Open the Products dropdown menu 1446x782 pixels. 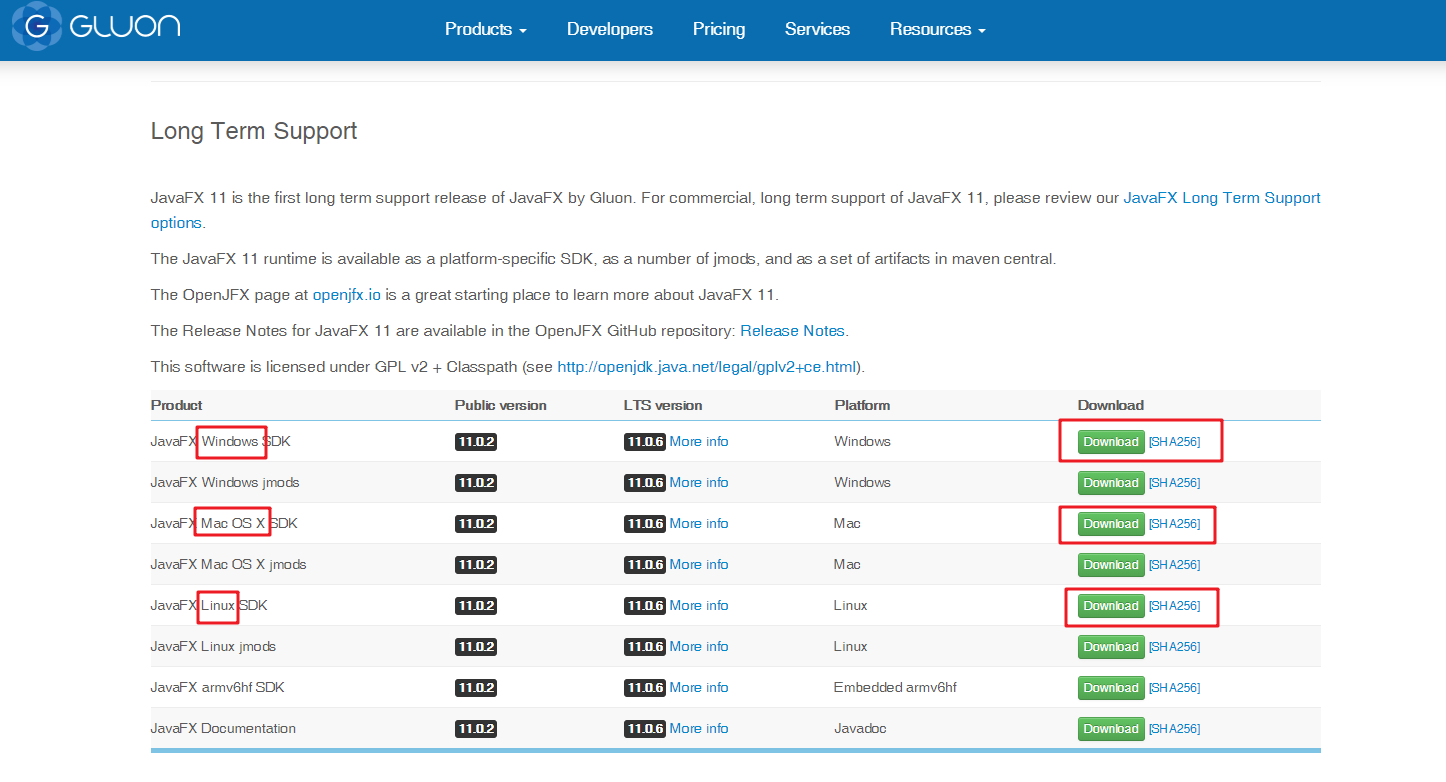(x=486, y=30)
